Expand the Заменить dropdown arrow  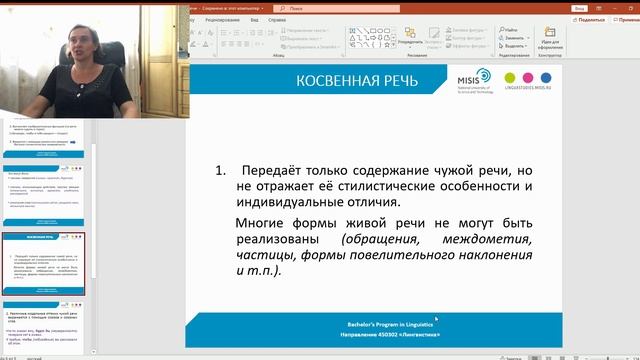[528, 38]
